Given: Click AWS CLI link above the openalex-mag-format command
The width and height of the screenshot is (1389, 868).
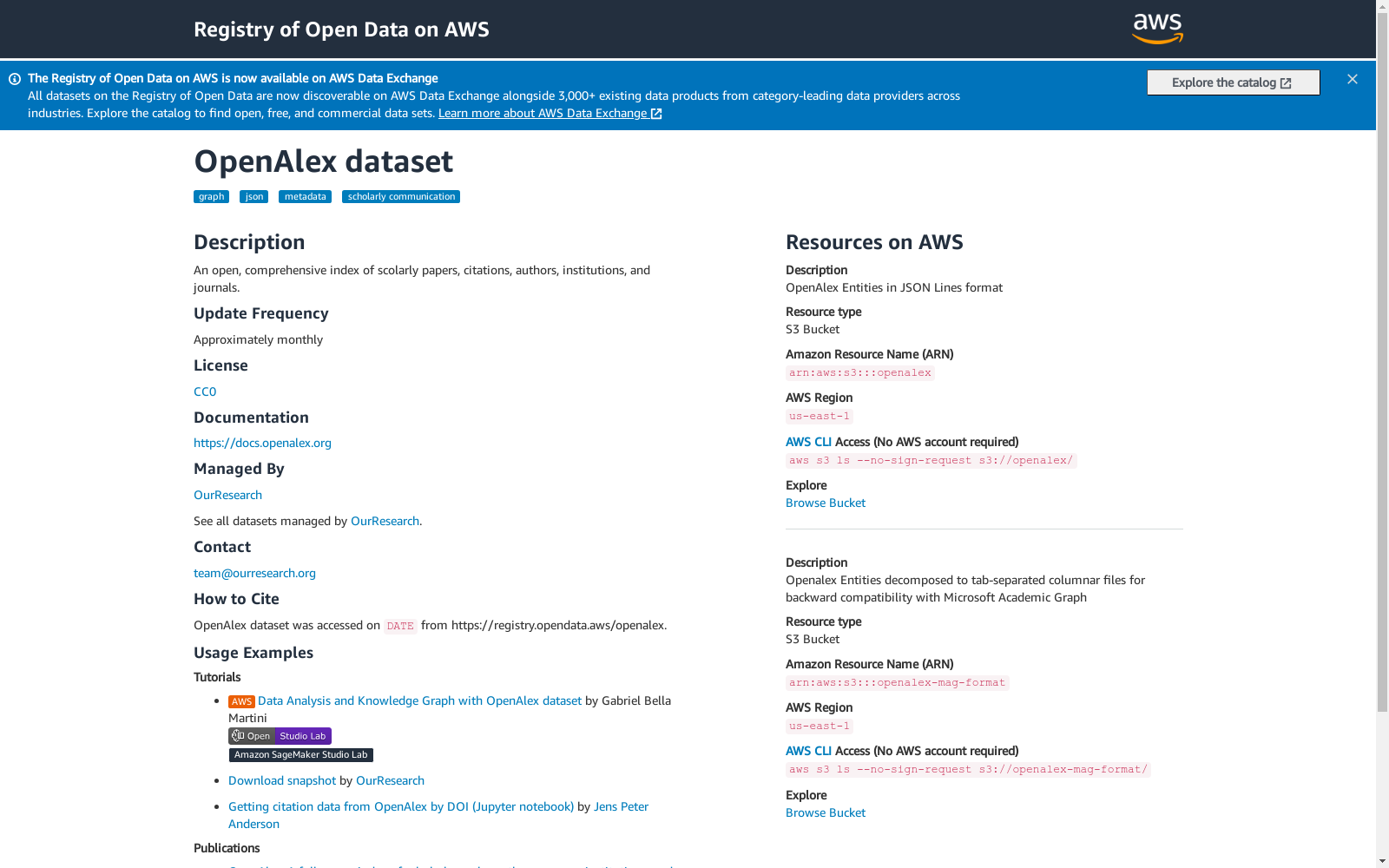Looking at the screenshot, I should point(808,751).
